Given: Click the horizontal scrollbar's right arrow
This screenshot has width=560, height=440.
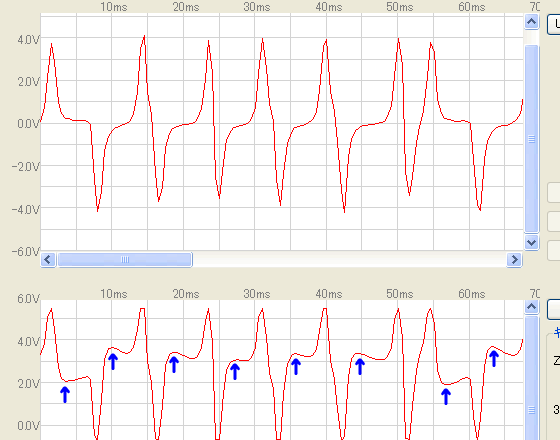Looking at the screenshot, I should click(514, 260).
